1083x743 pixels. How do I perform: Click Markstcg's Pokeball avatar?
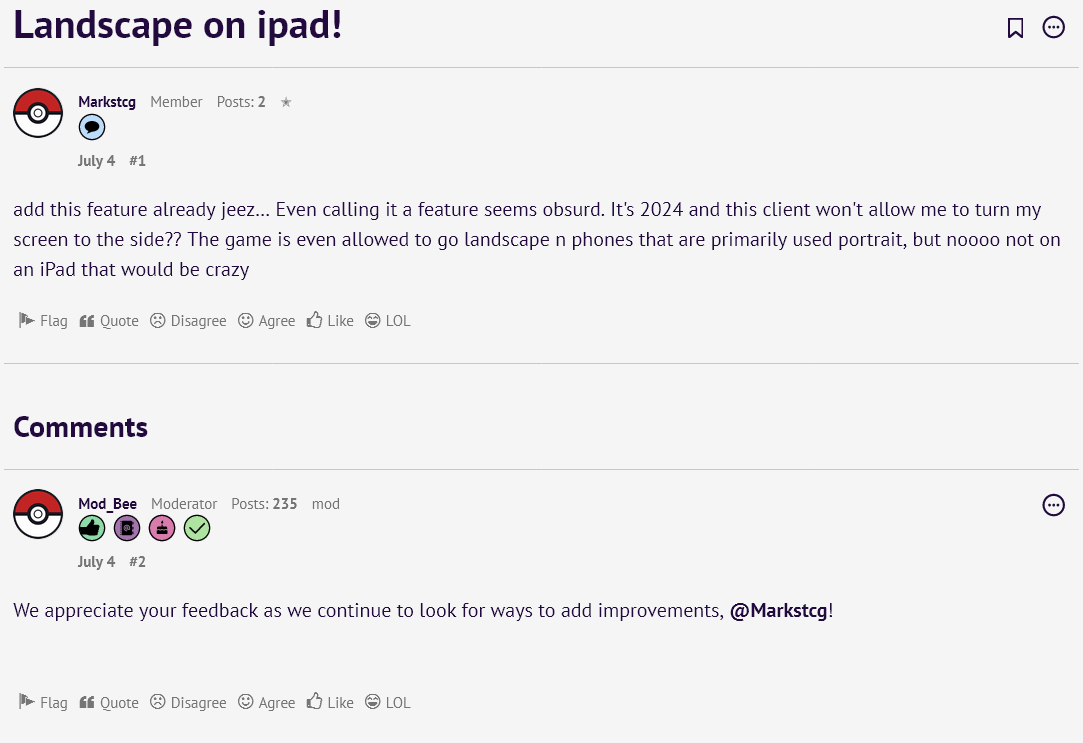38,113
